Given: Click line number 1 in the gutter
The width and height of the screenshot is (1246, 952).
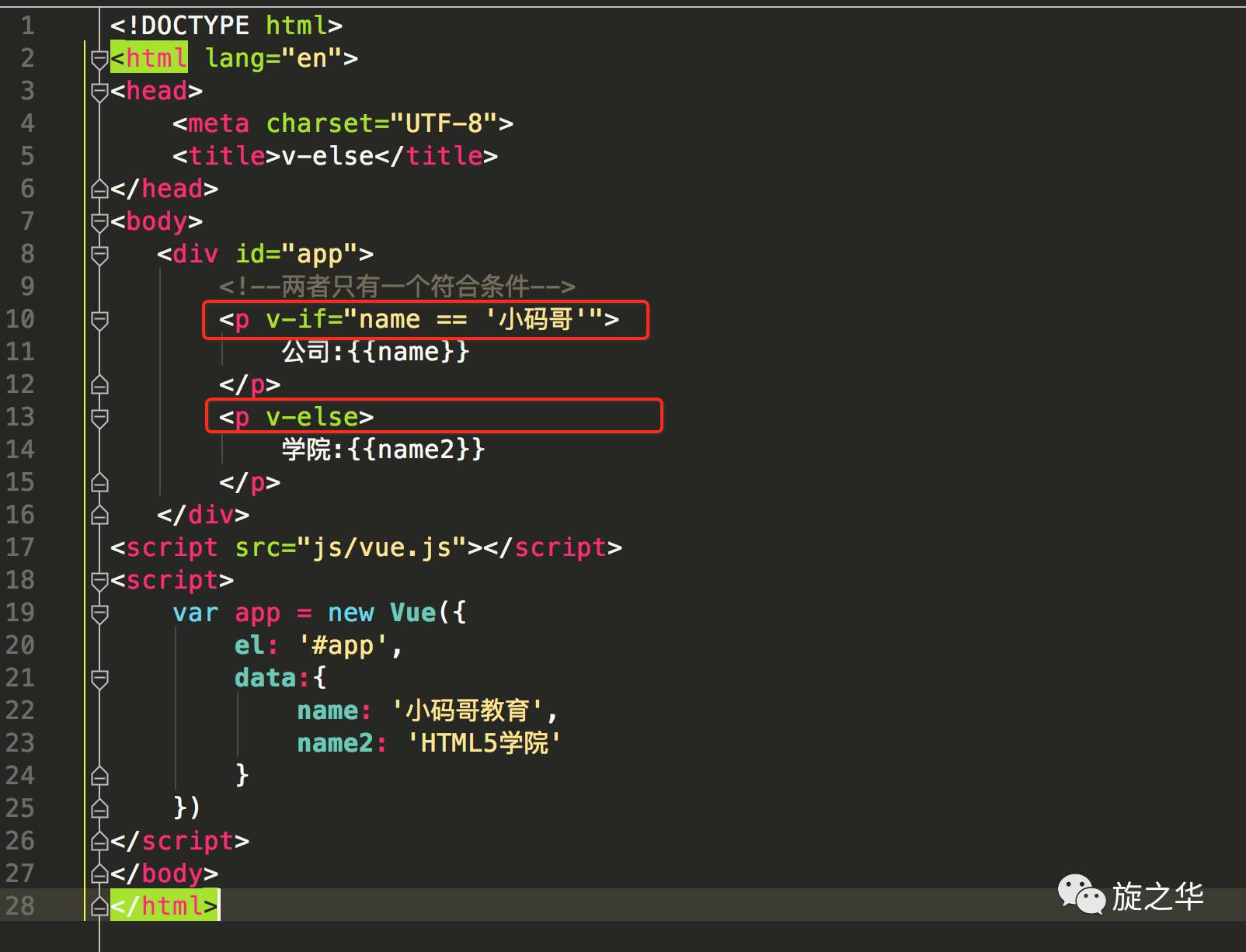Looking at the screenshot, I should tap(27, 26).
